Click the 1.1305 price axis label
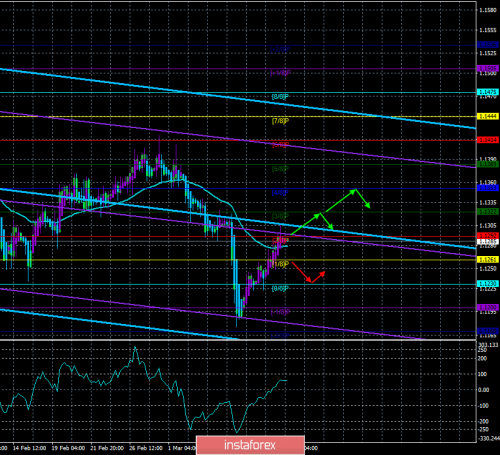Screen dimensions: 500x455 488,226
